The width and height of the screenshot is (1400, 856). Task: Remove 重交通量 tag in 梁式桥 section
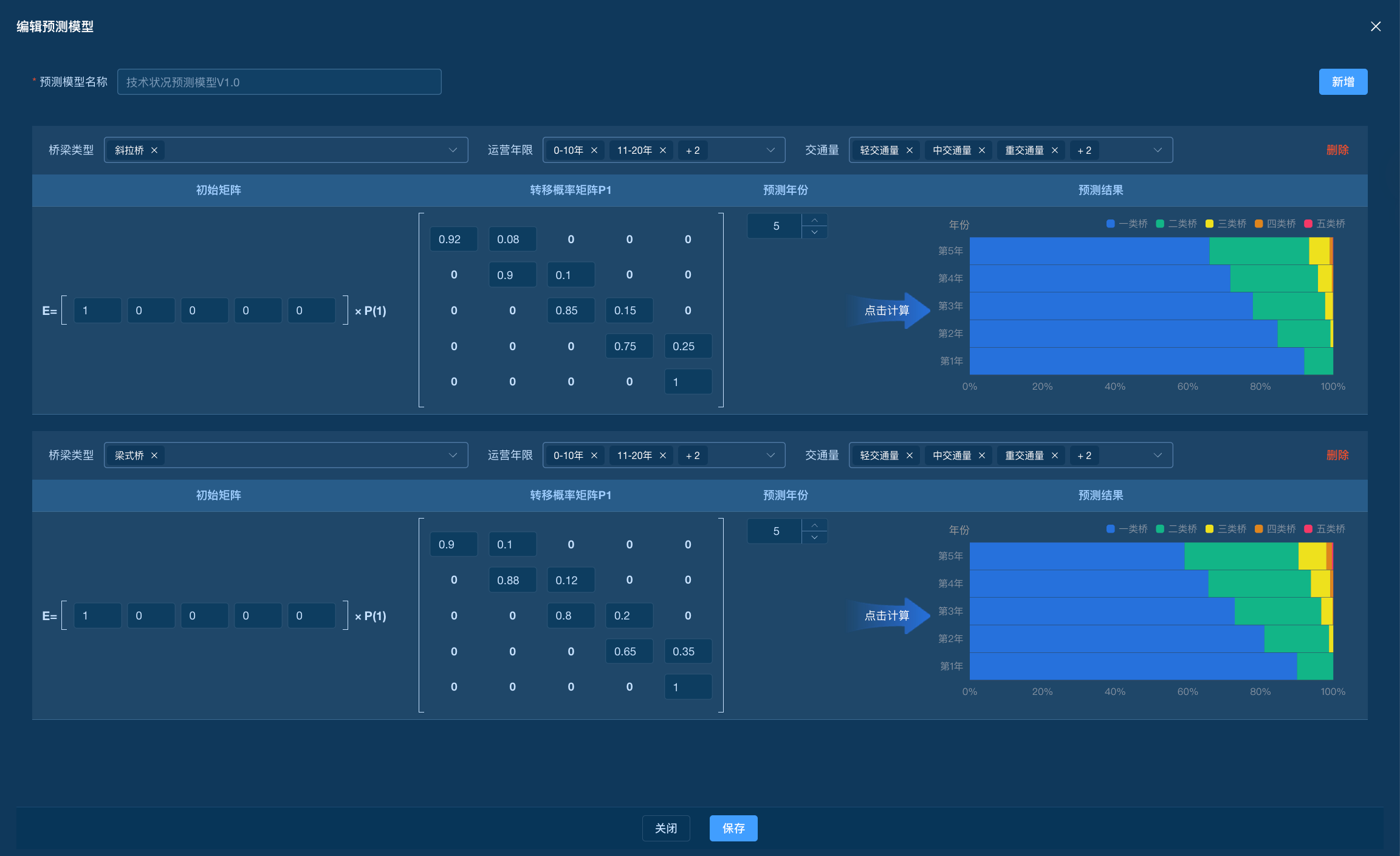(x=1055, y=455)
